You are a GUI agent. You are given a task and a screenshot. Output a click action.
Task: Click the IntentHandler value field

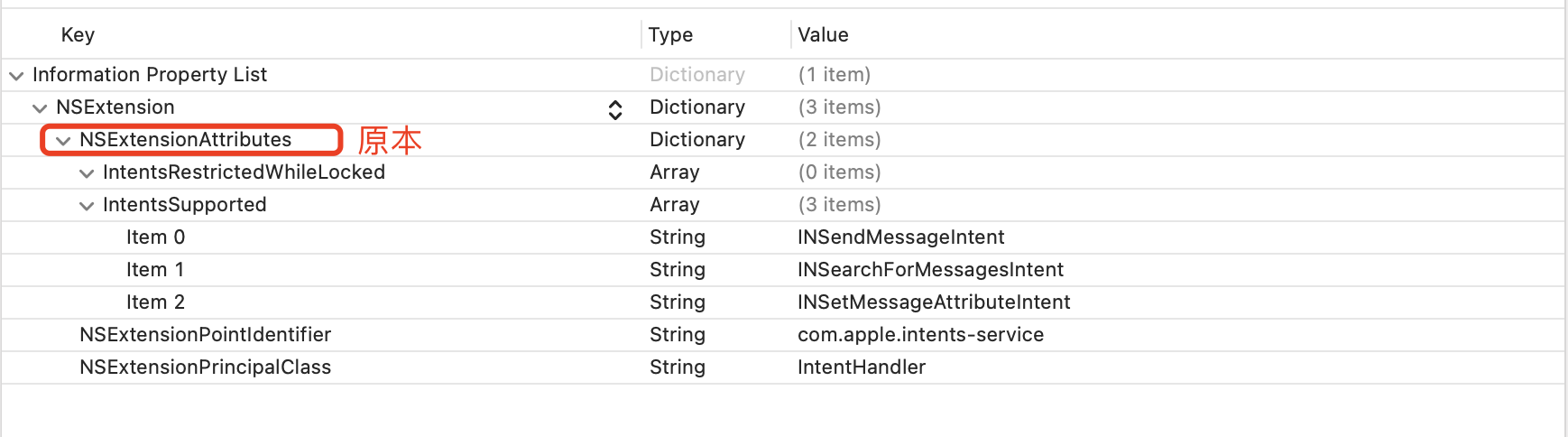click(x=862, y=367)
